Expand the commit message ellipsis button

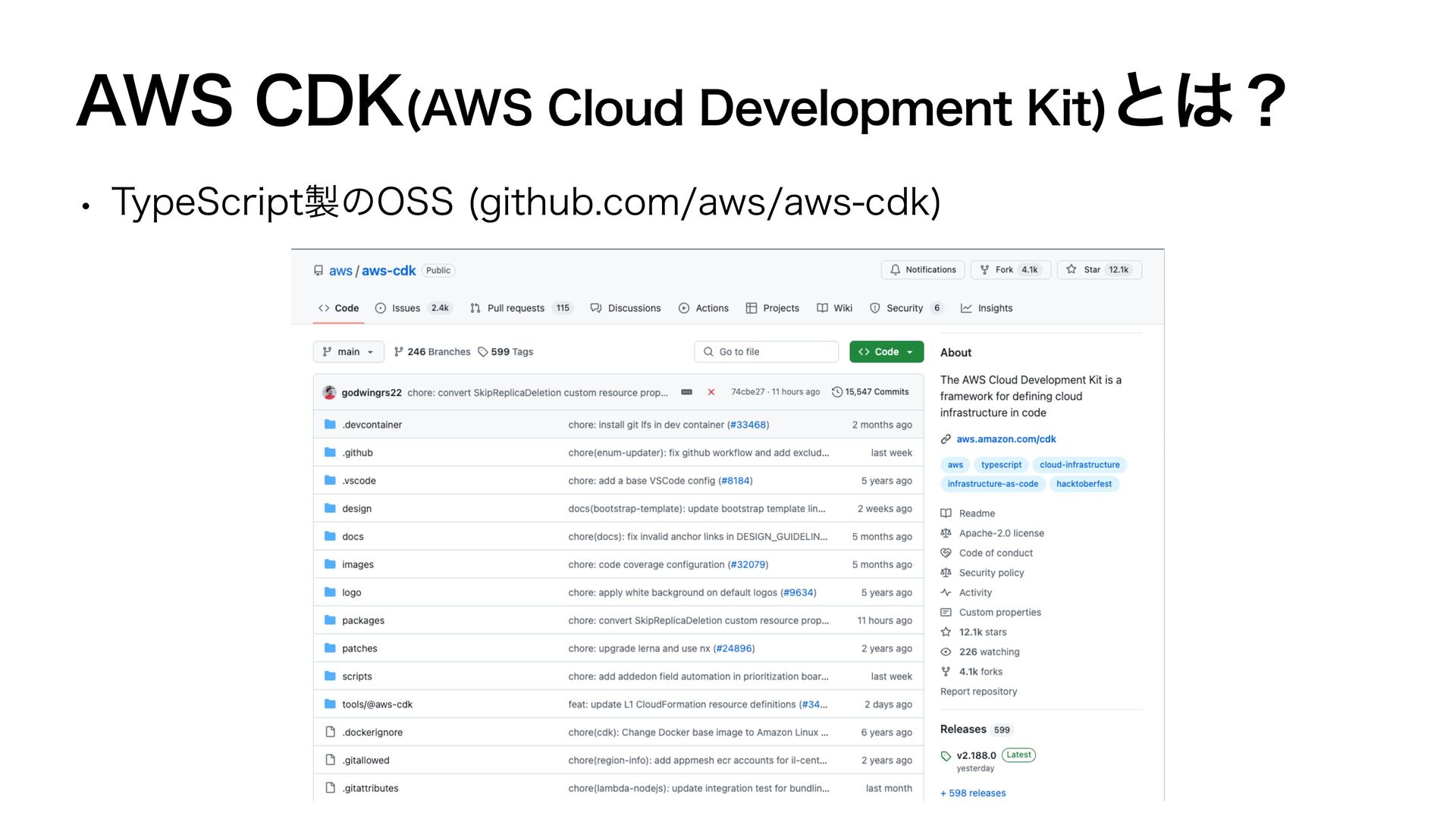coord(686,392)
